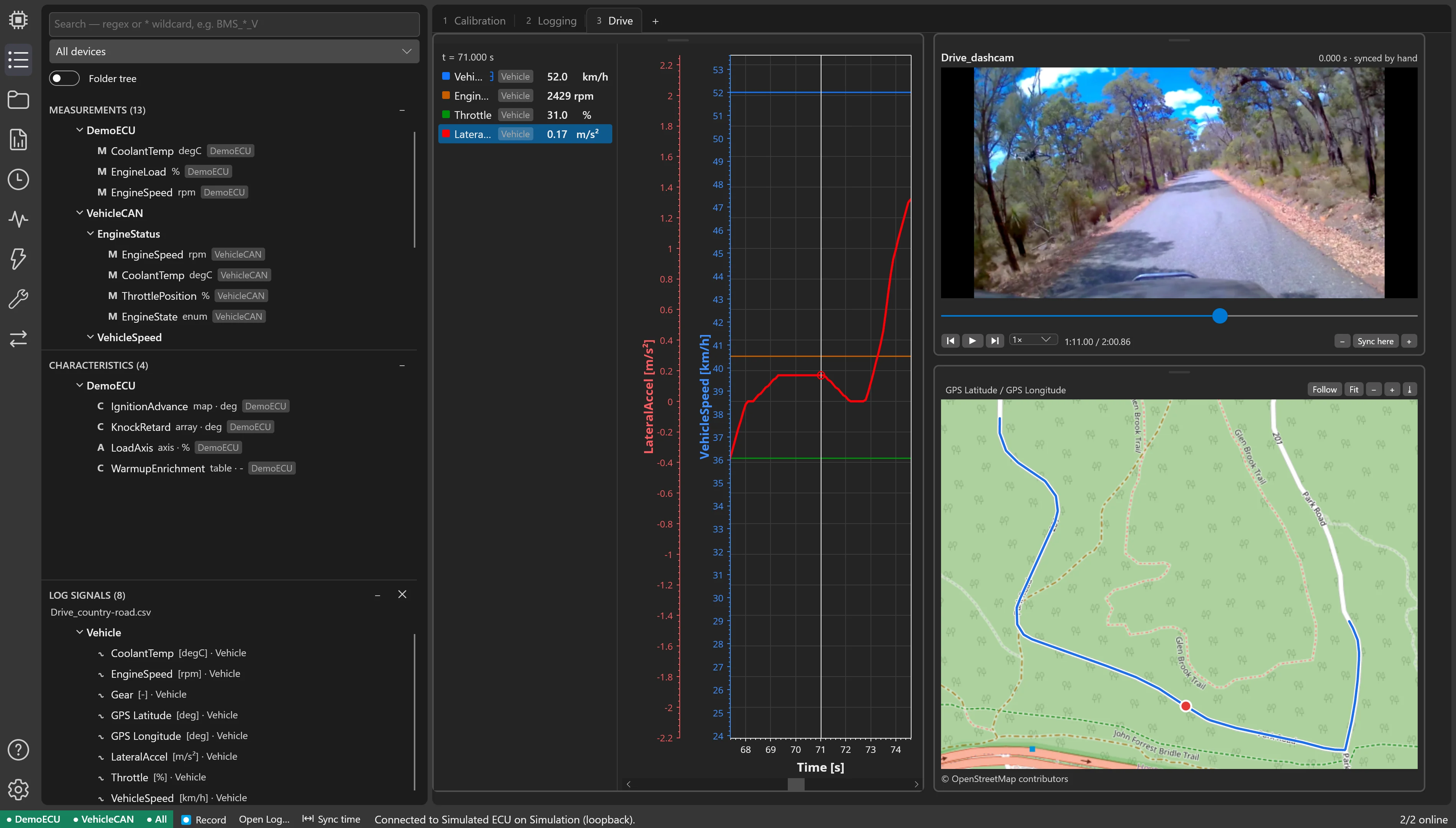Click the orange EngineSpeed color swatch
The width and height of the screenshot is (1456, 828).
(446, 95)
